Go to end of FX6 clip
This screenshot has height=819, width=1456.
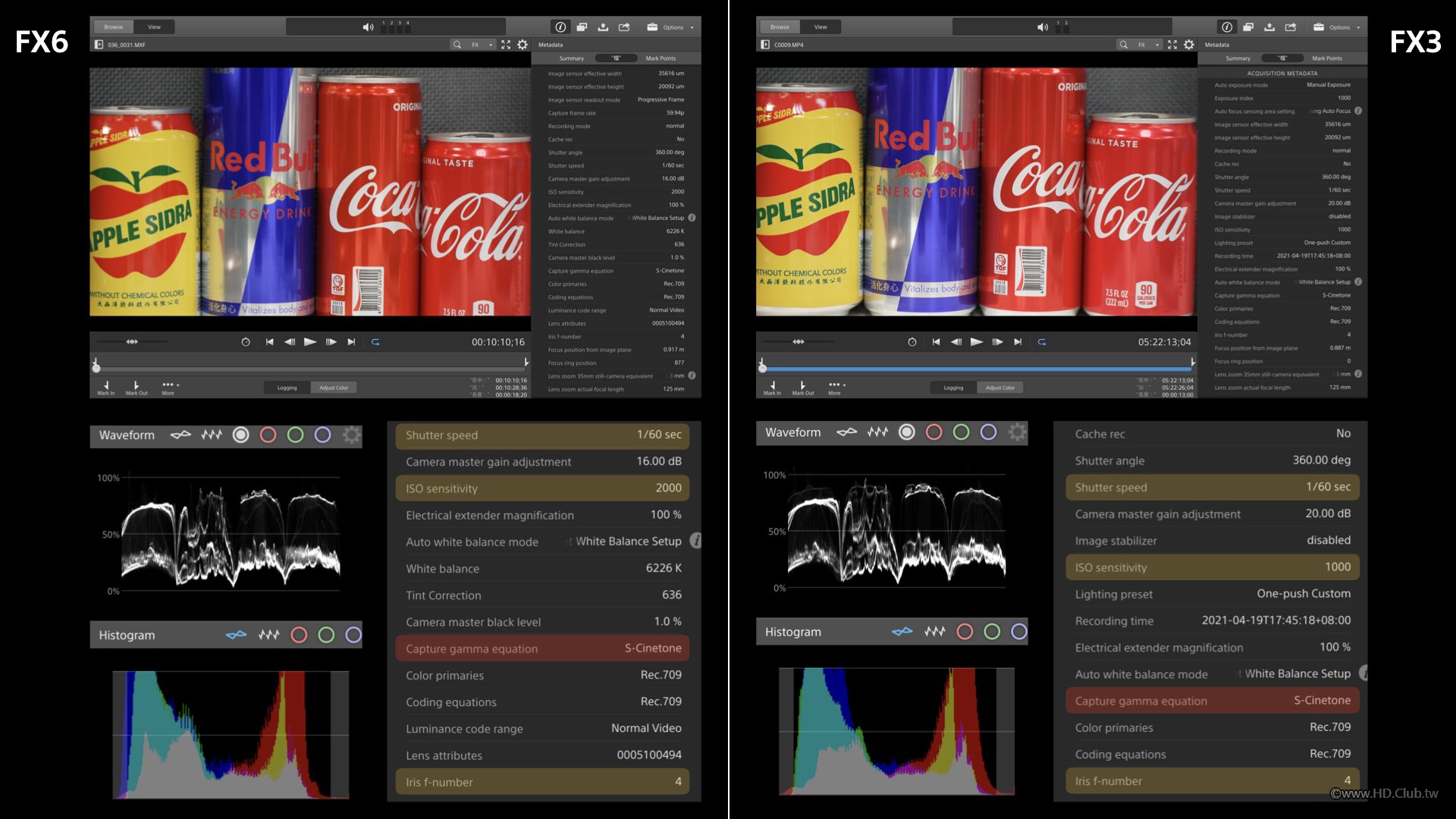tap(351, 342)
